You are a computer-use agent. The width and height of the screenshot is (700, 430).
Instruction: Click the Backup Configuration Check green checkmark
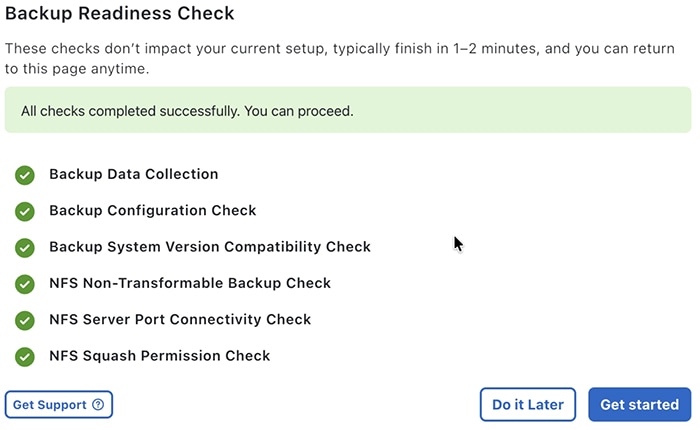coord(25,211)
